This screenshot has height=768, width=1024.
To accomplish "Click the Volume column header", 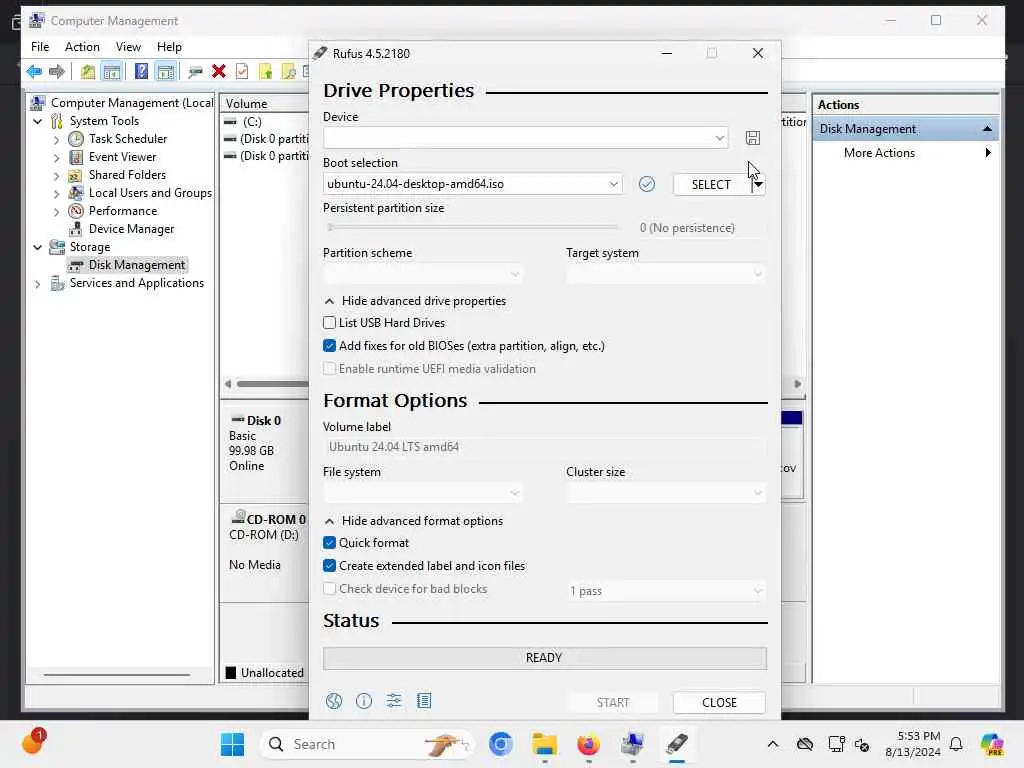I will click(264, 103).
